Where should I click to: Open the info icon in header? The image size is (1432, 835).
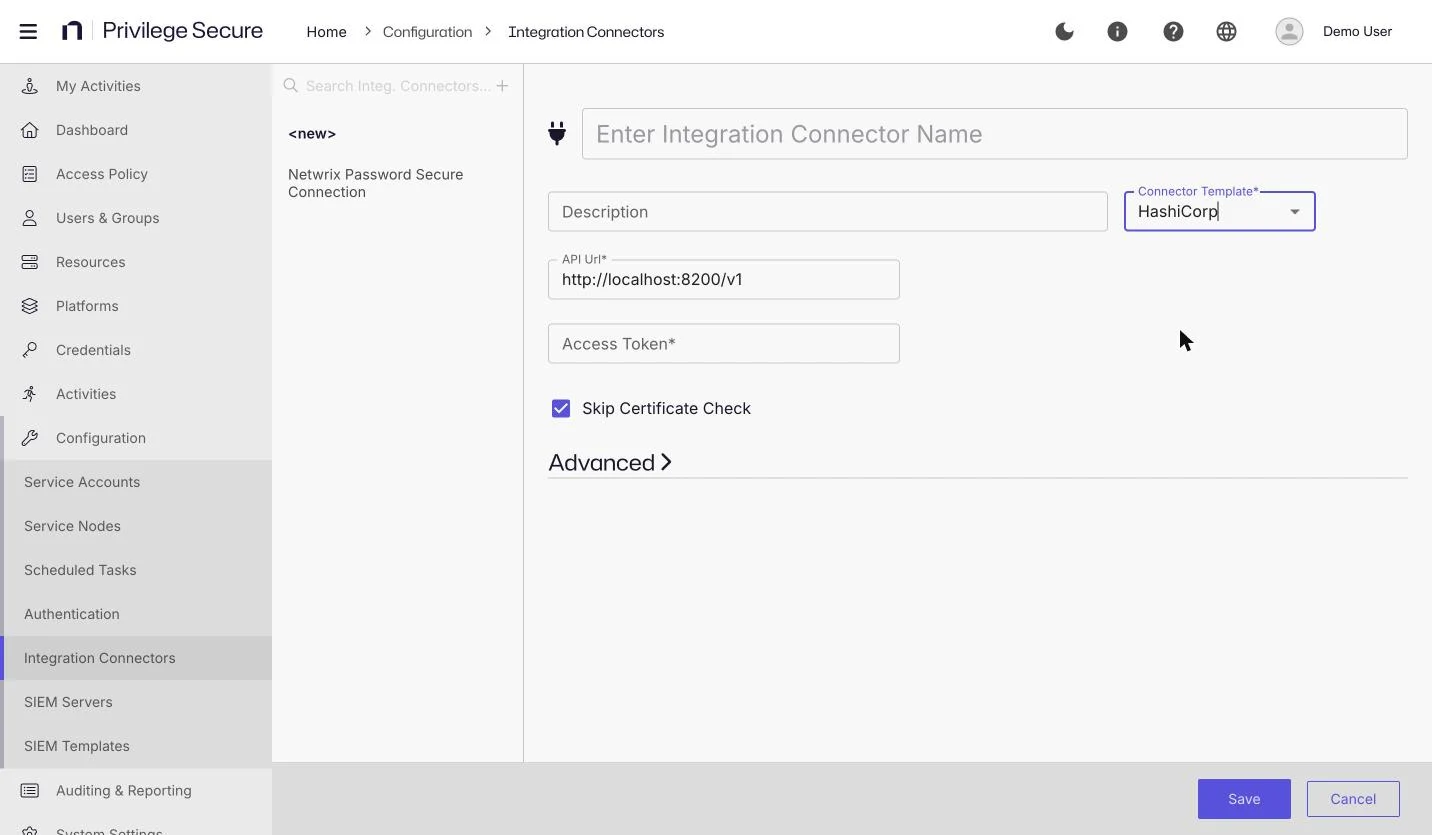[1117, 31]
